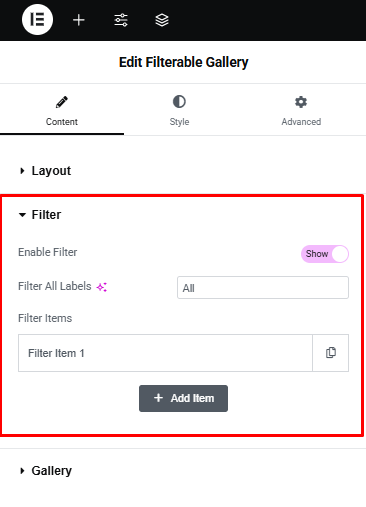Image resolution: width=366 pixels, height=507 pixels.
Task: Click the Style half-circle icon
Action: (179, 102)
